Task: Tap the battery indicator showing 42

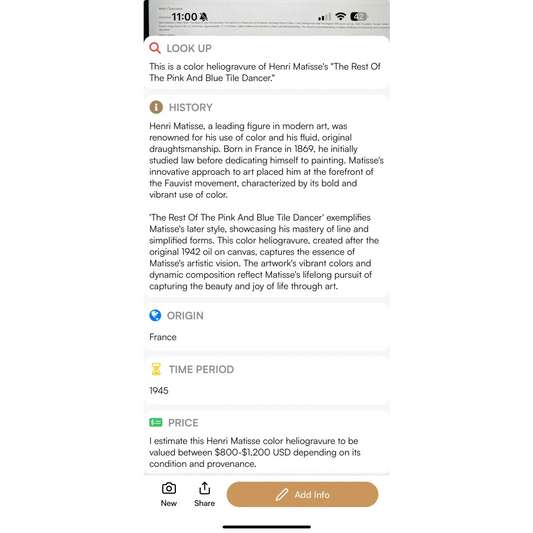Action: [359, 16]
